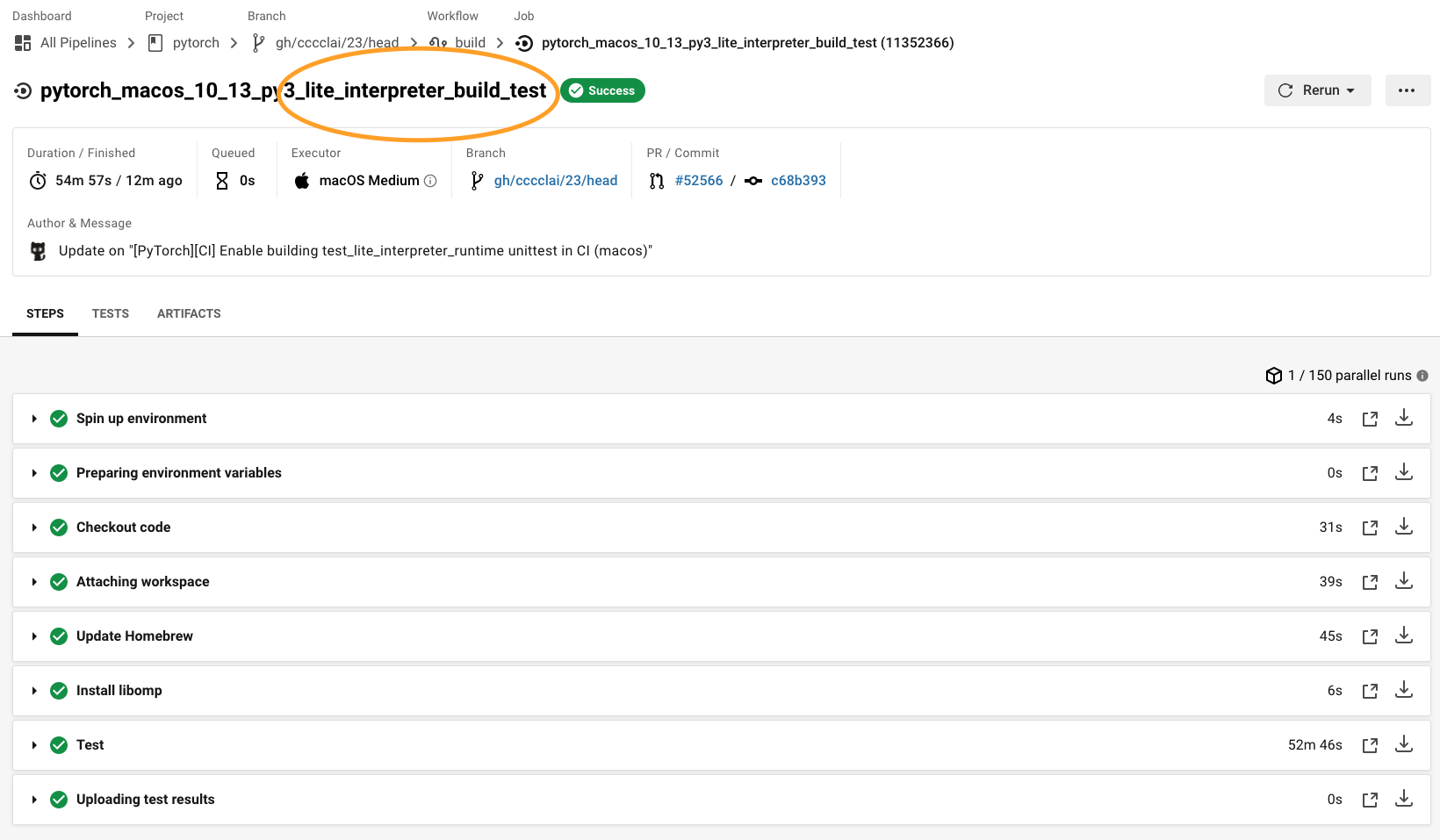Click the Checkout code step title
This screenshot has height=840, width=1440.
point(123,528)
